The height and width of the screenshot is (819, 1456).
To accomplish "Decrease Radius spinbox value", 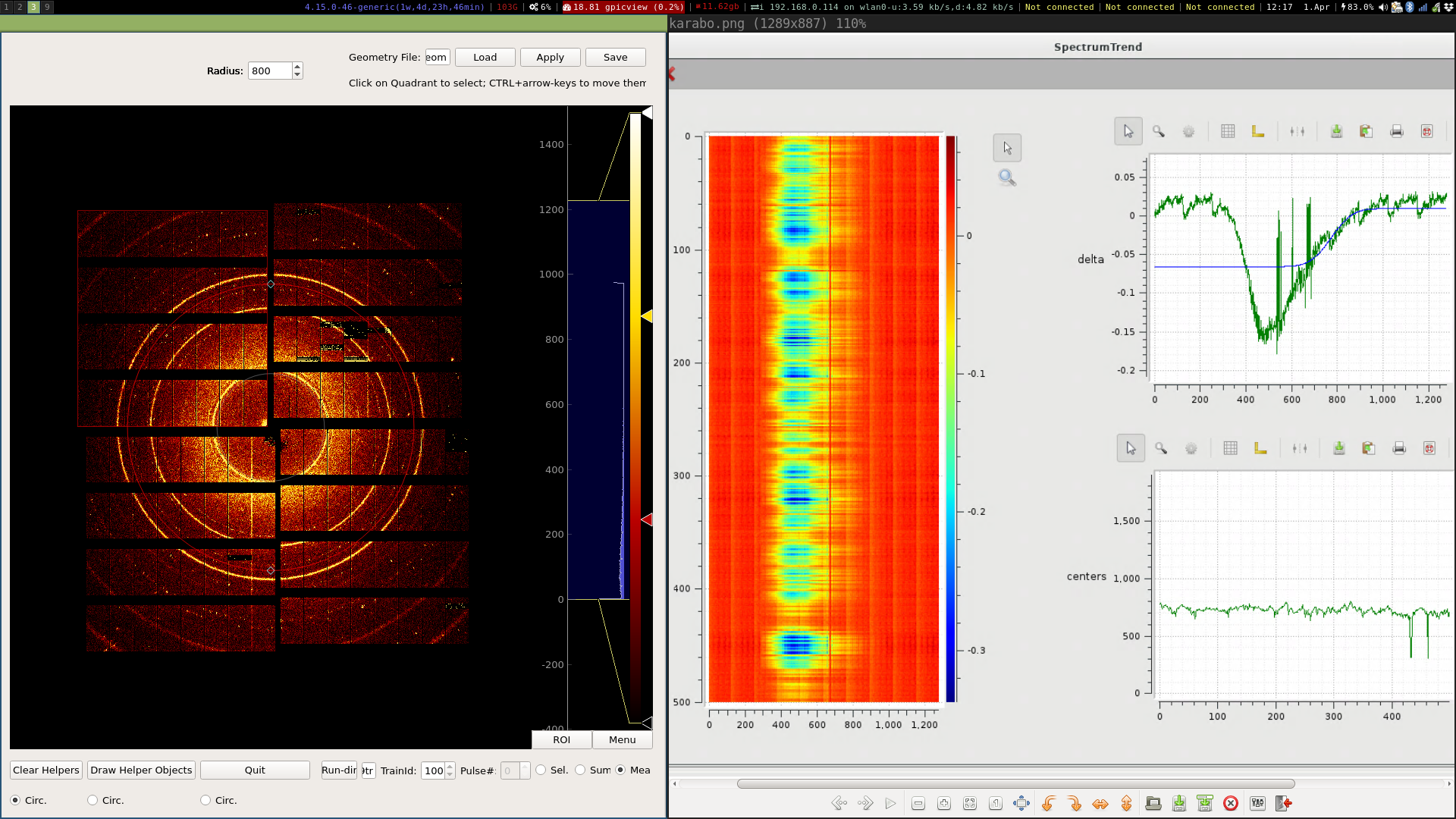I will [x=297, y=75].
